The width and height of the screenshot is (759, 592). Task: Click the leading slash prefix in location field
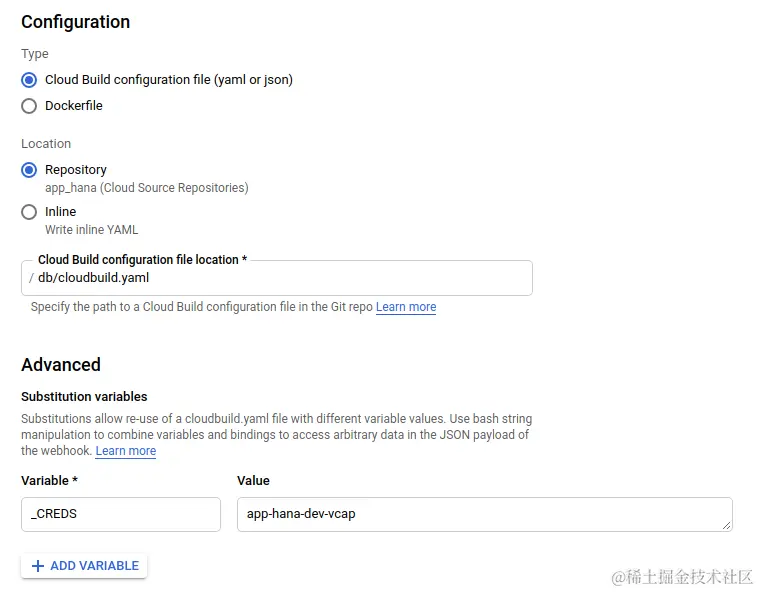point(31,278)
